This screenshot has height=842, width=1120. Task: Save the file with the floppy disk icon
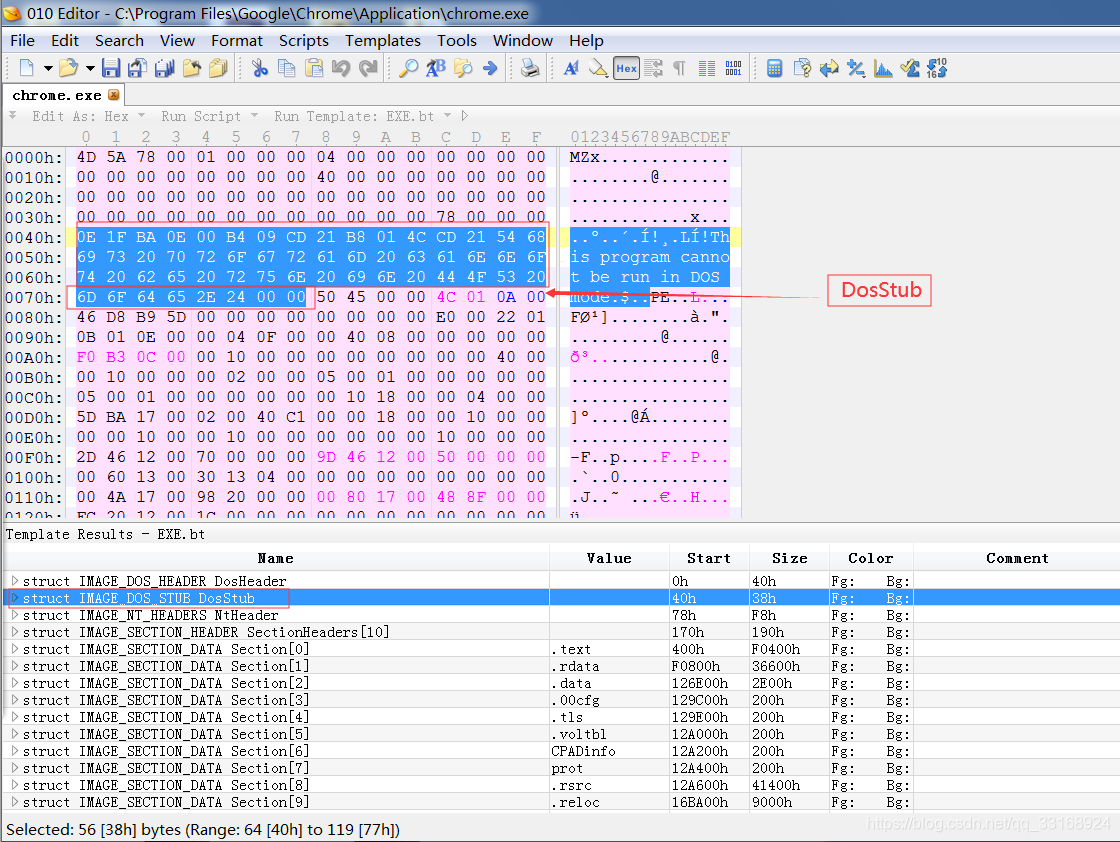(110, 68)
